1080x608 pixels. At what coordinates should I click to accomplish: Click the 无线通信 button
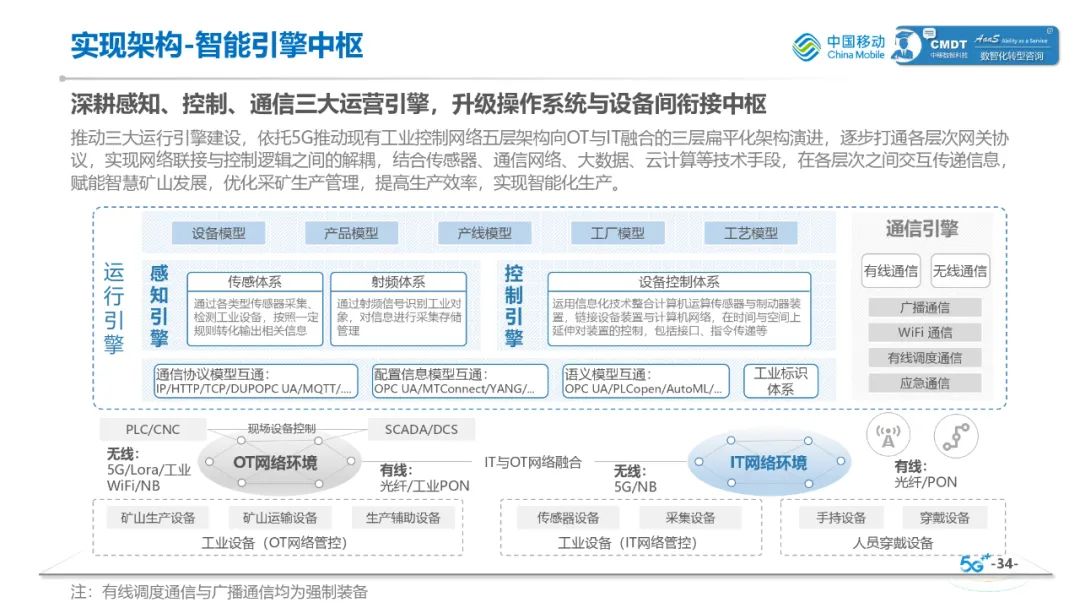(x=959, y=270)
